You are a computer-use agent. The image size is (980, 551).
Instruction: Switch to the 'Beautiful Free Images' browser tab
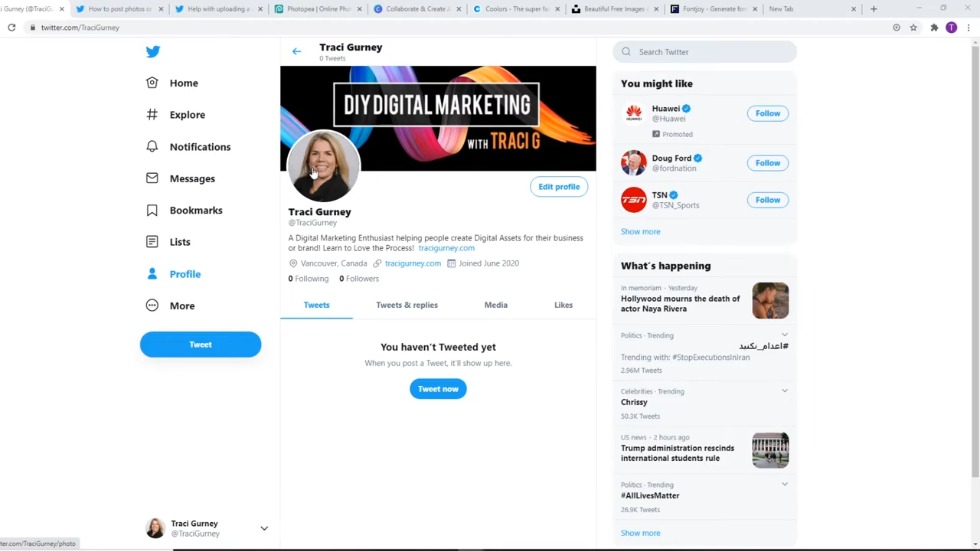pyautogui.click(x=614, y=9)
